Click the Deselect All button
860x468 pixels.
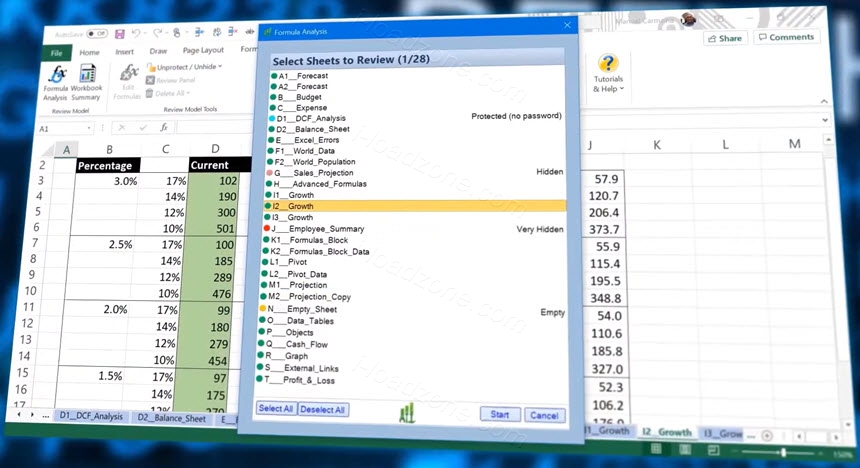[322, 410]
